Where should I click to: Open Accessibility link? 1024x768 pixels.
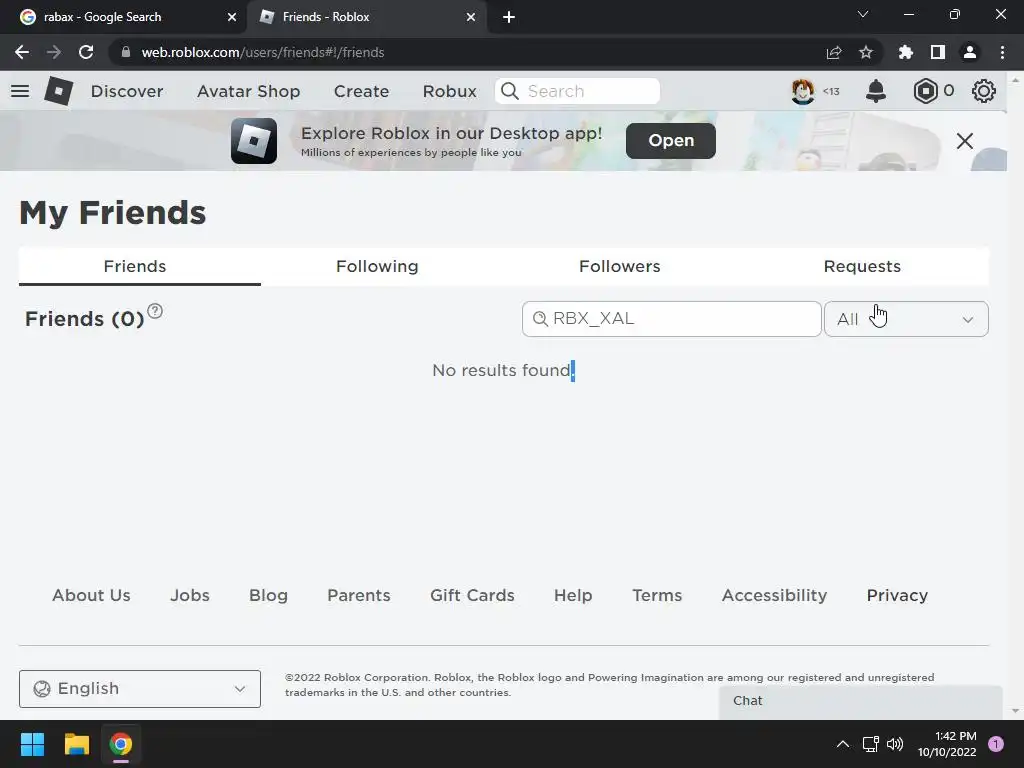[774, 595]
